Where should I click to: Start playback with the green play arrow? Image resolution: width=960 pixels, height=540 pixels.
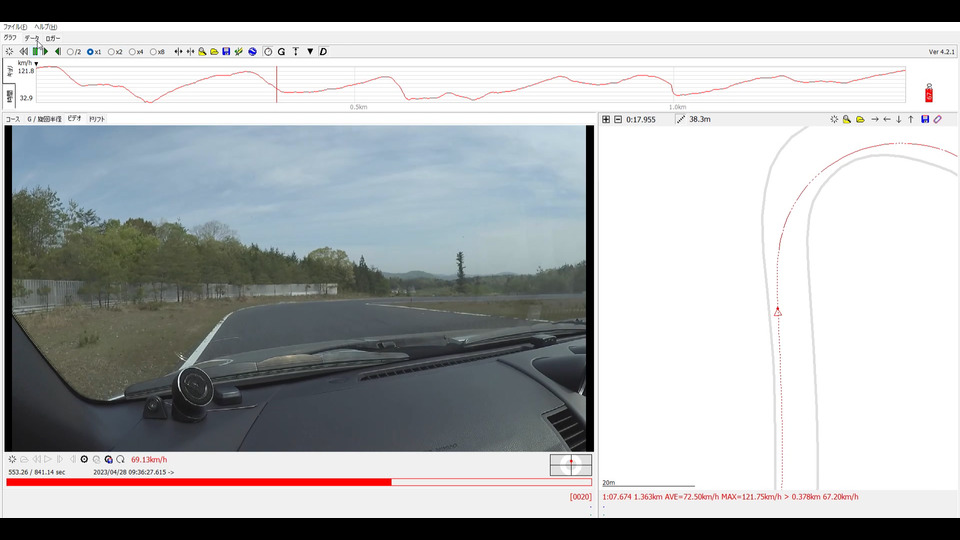coord(45,51)
